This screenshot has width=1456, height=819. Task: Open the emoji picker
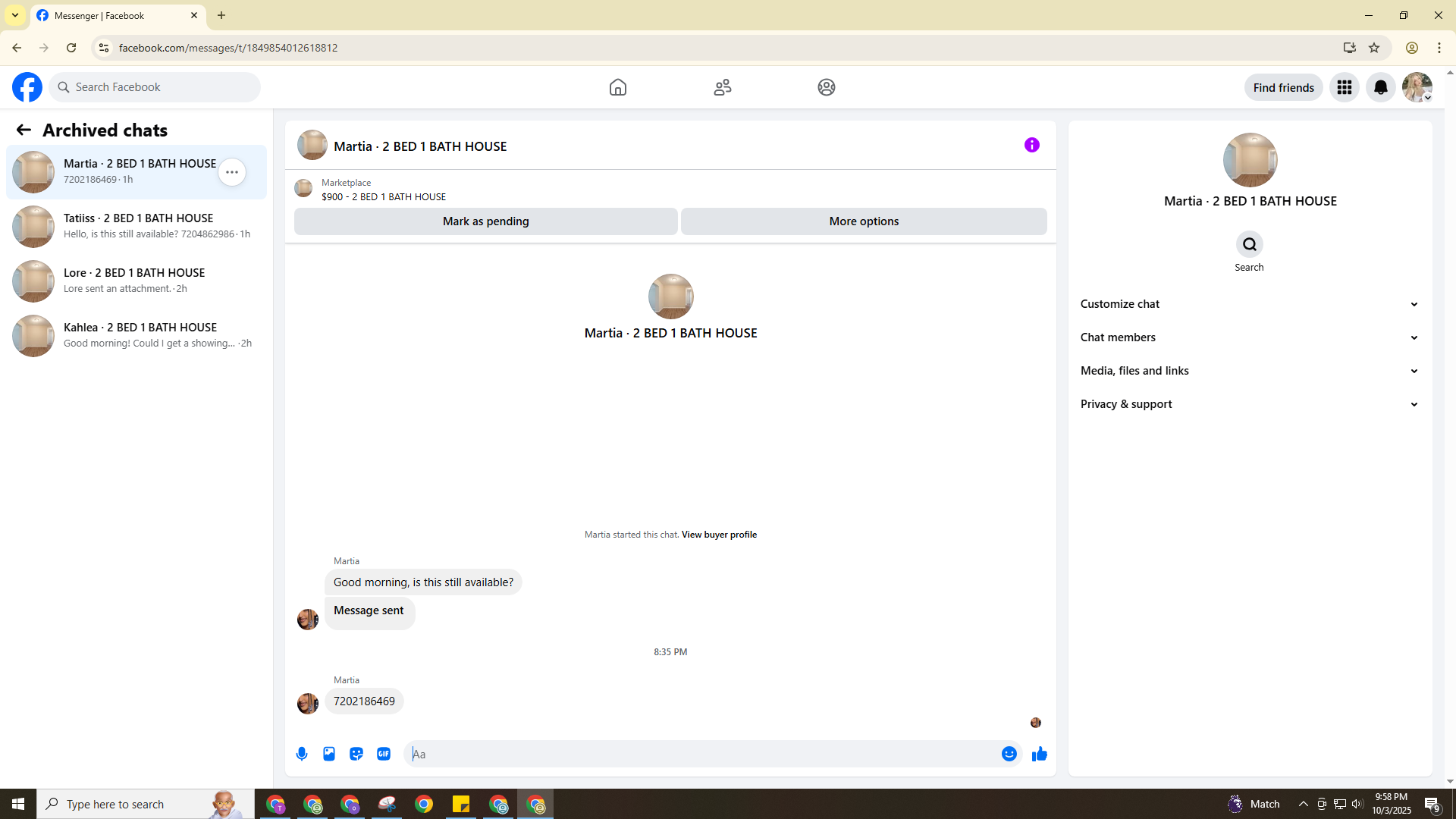(1009, 754)
